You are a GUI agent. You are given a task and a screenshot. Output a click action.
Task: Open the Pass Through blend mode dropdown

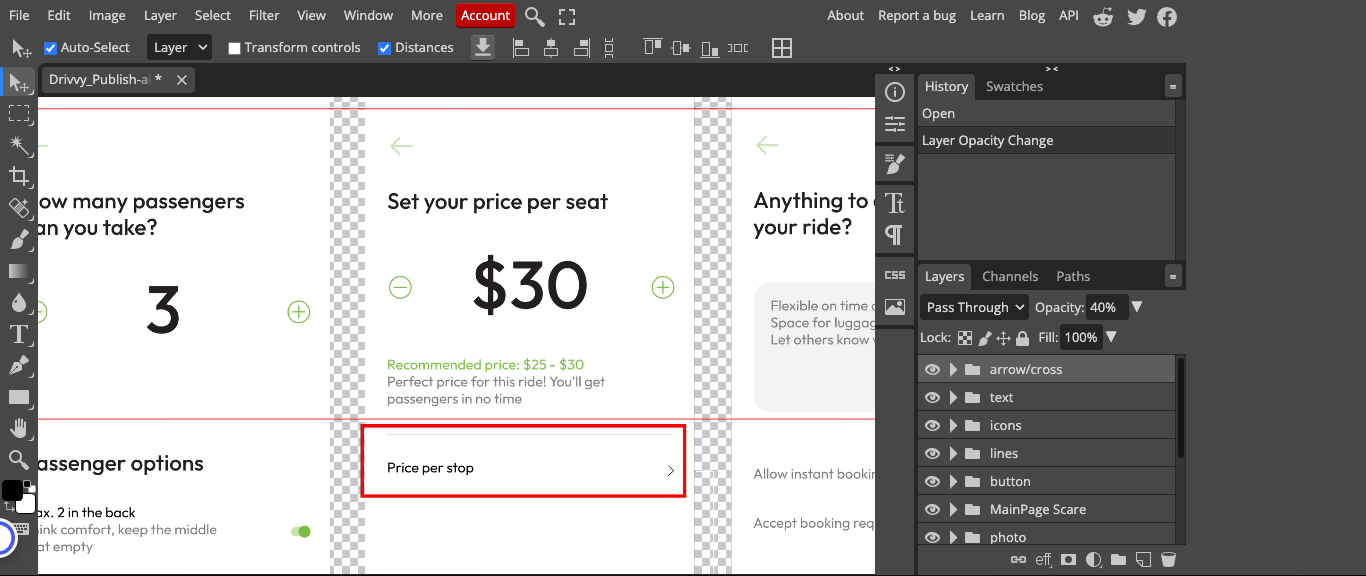coord(974,307)
